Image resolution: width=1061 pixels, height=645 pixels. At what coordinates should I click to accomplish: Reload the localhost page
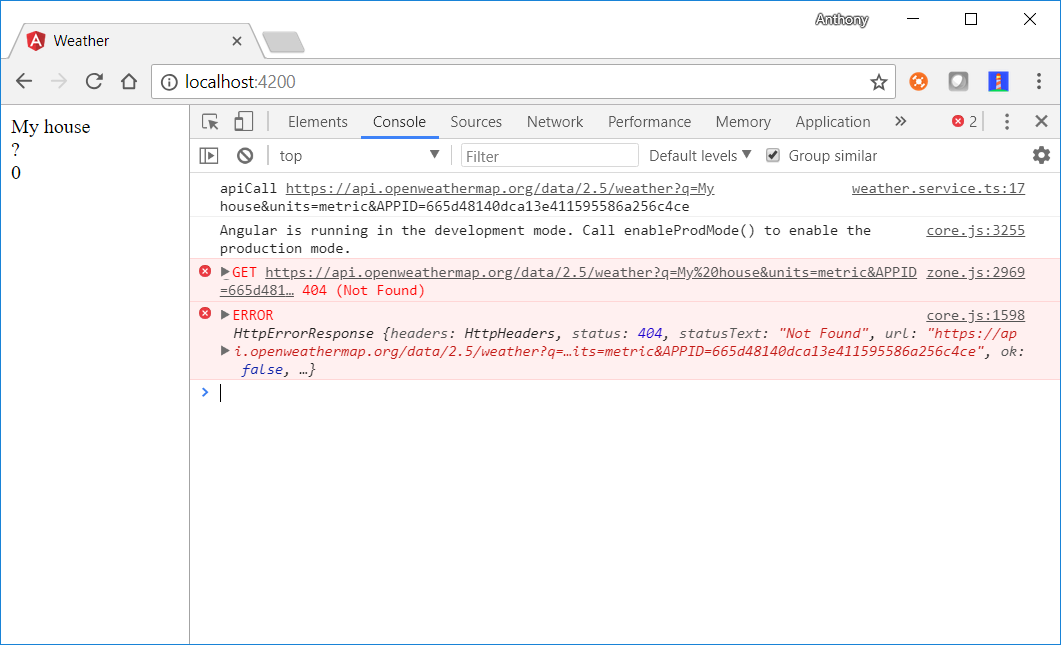[x=94, y=82]
